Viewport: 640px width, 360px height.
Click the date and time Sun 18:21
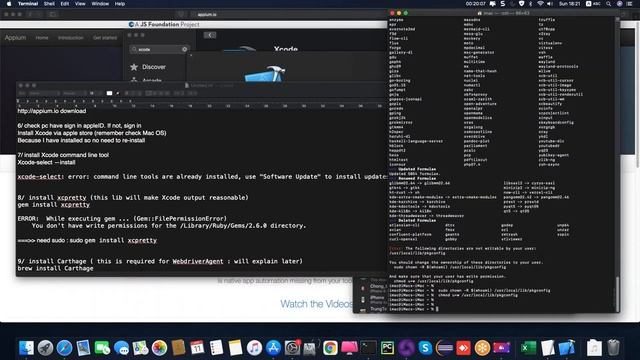pyautogui.click(x=569, y=4)
